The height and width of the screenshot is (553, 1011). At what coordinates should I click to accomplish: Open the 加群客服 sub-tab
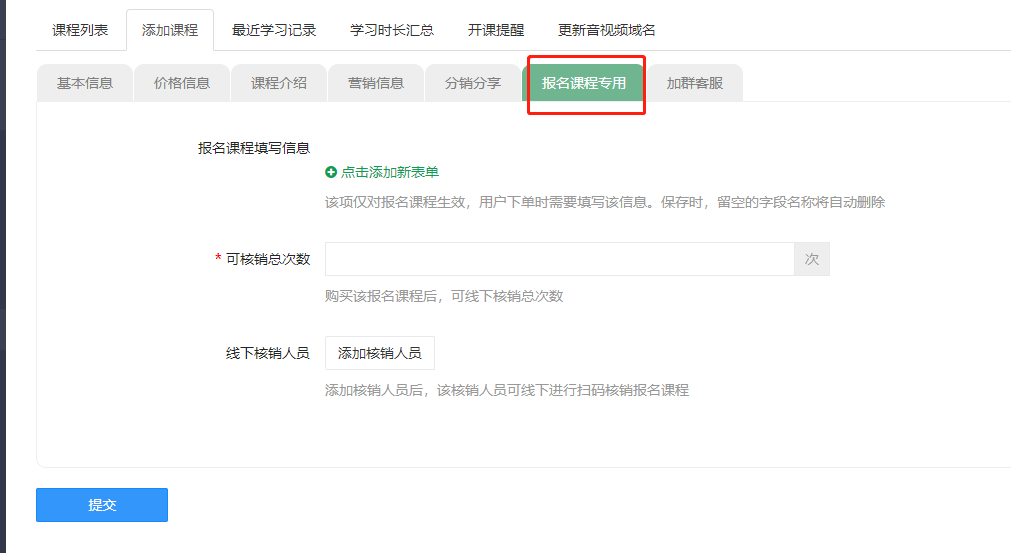point(694,83)
